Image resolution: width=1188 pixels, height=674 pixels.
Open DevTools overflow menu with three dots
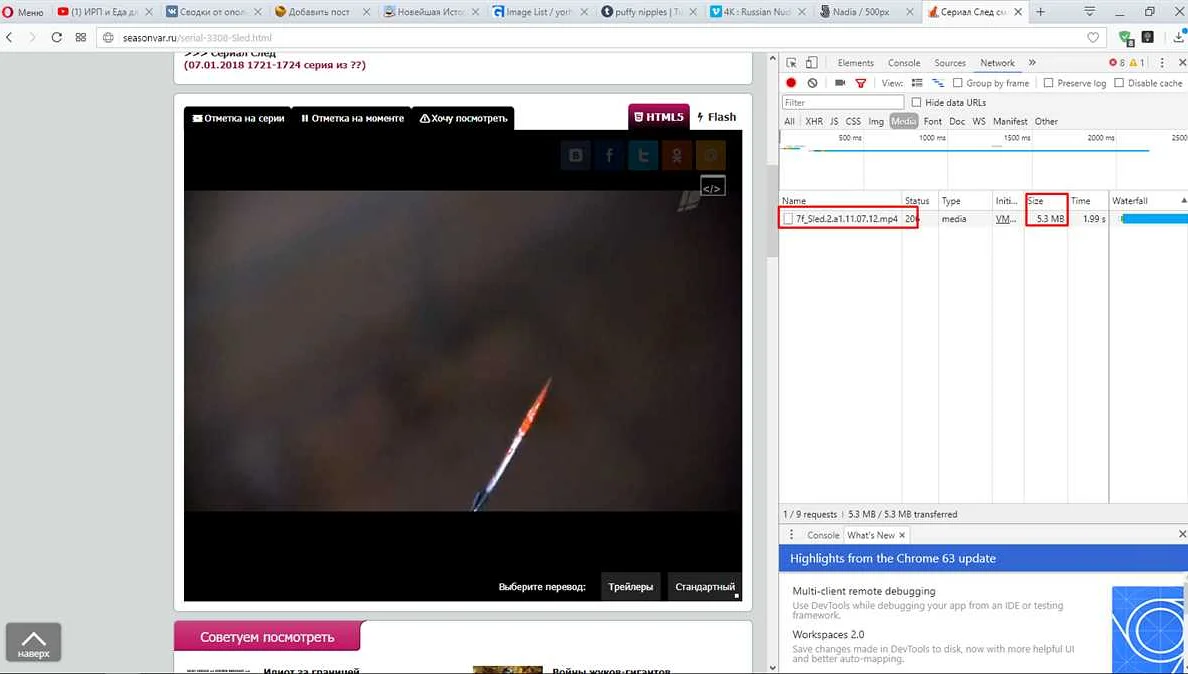click(1161, 62)
